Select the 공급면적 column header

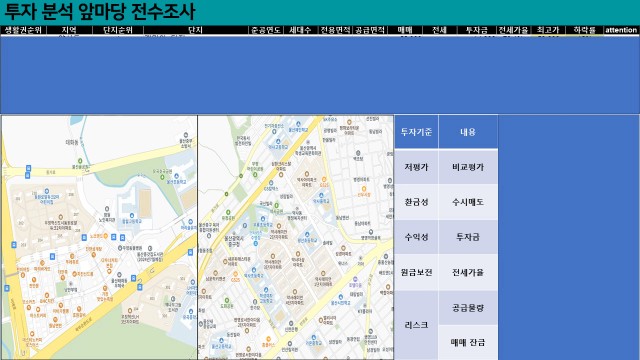(x=370, y=30)
